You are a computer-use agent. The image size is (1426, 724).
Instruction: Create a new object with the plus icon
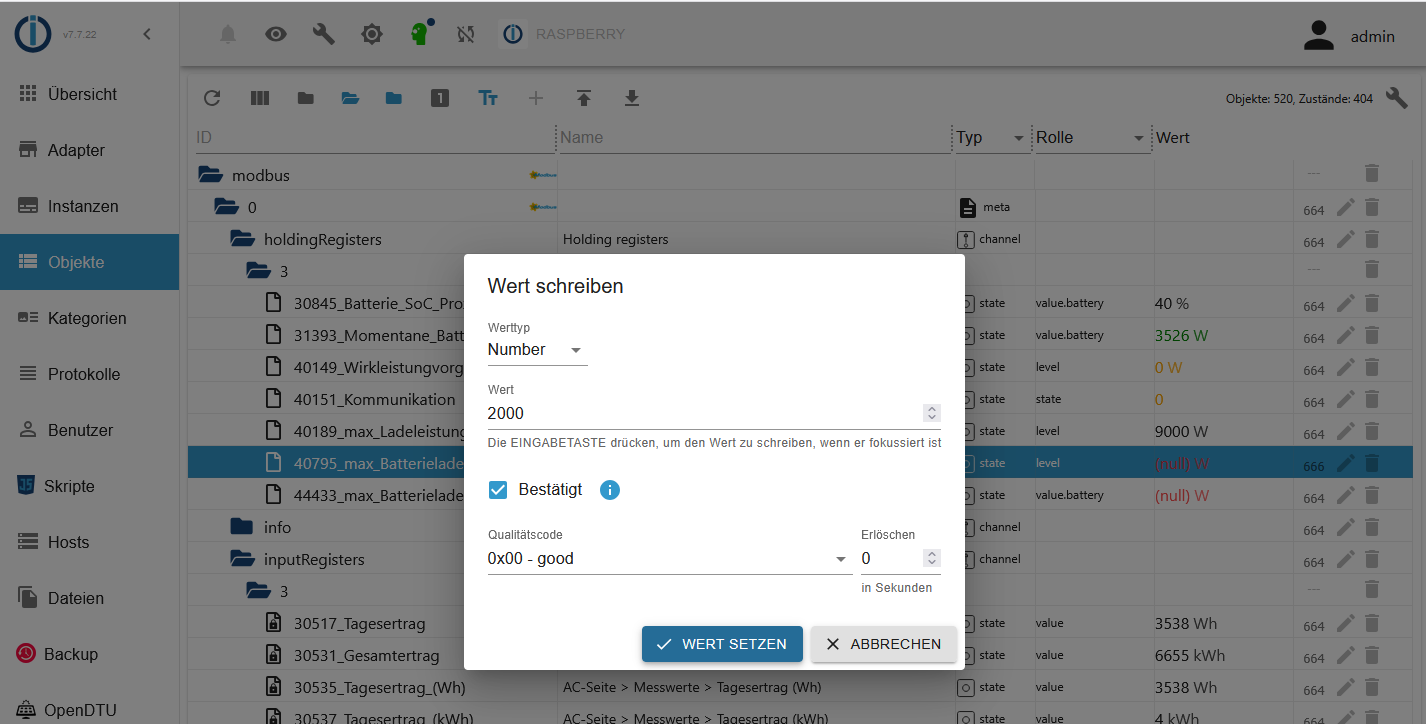click(536, 98)
